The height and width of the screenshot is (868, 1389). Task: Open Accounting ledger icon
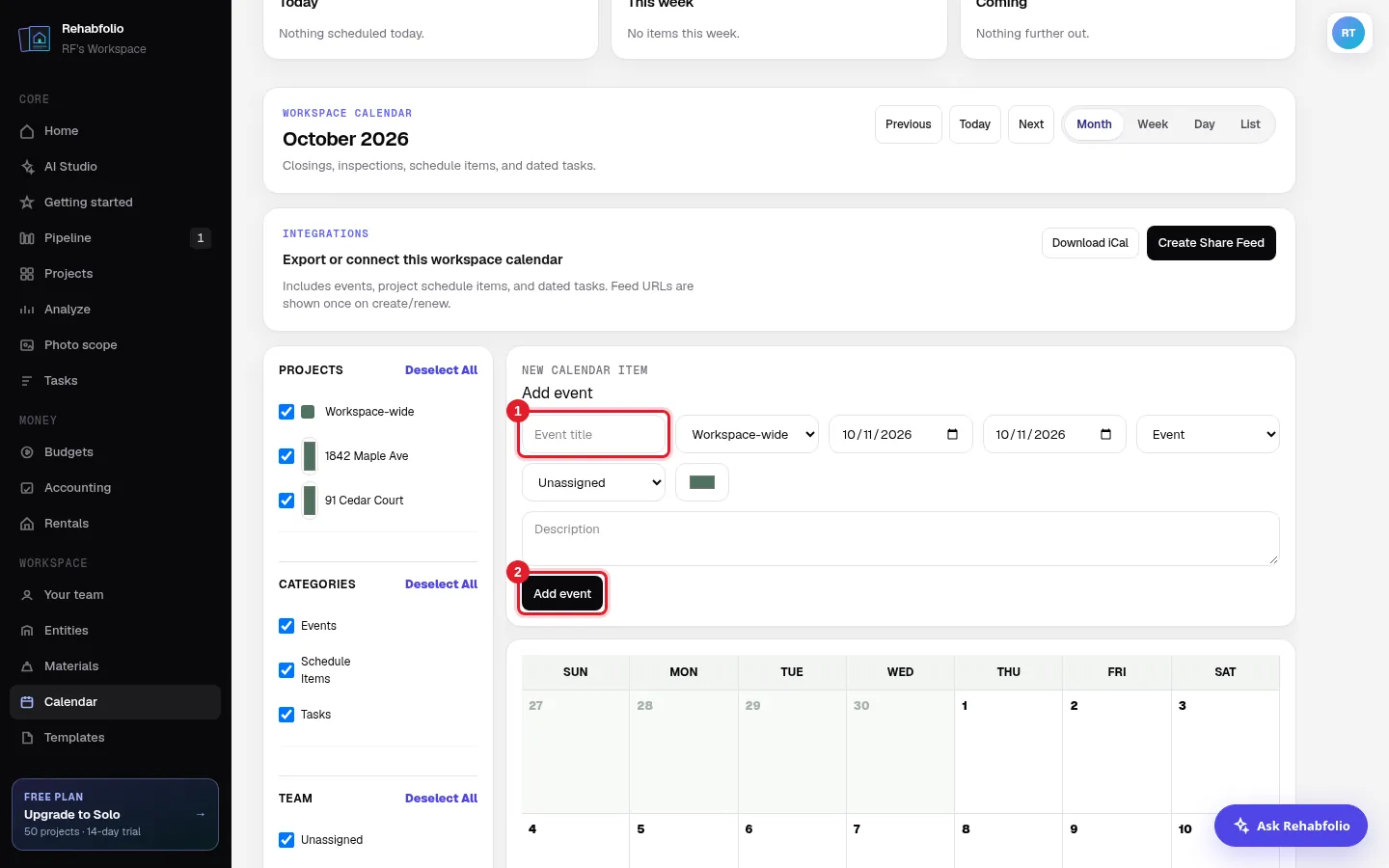27,488
